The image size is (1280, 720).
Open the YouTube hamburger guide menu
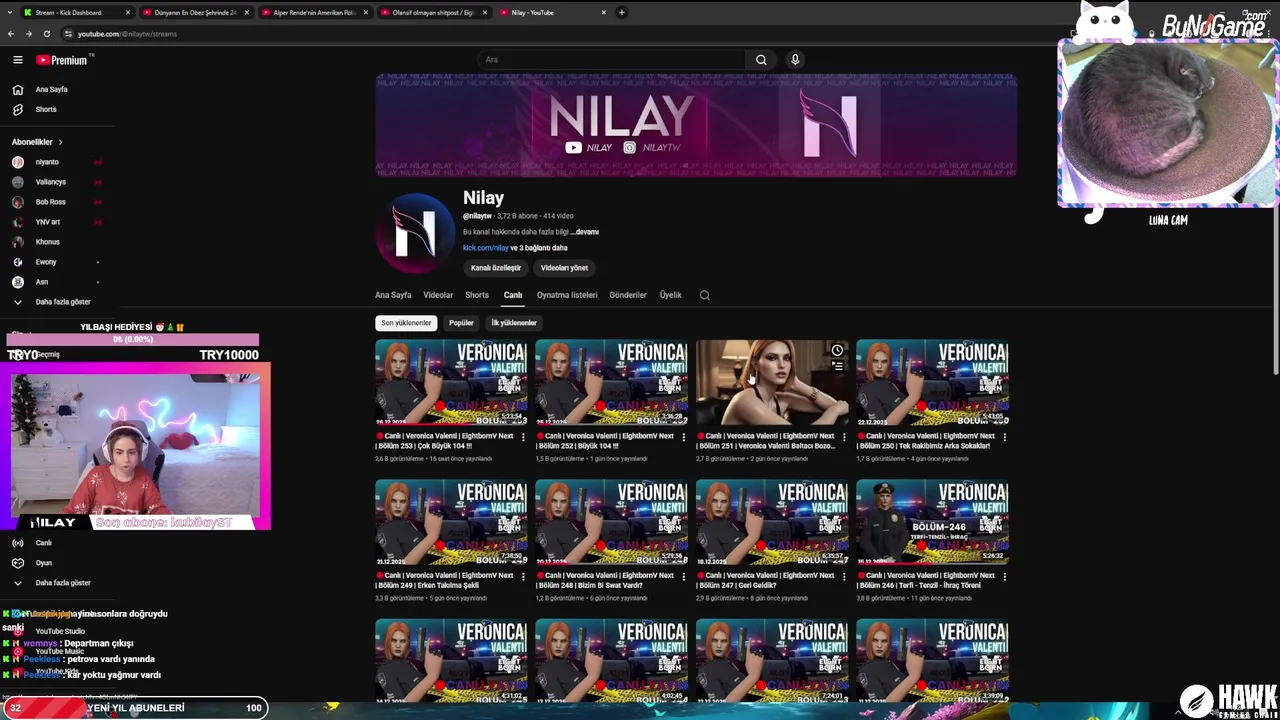point(17,60)
